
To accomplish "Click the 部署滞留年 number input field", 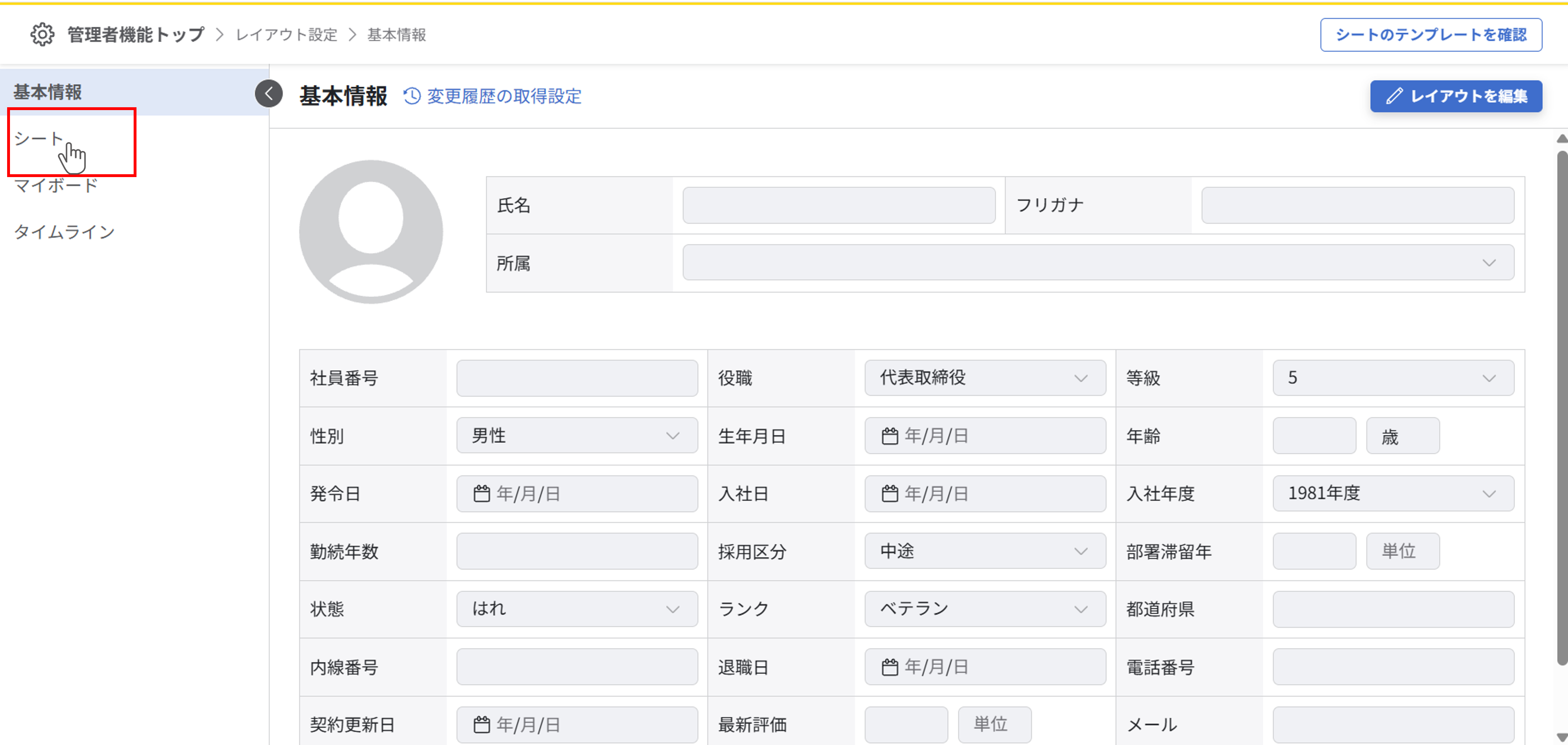I will (1314, 552).
